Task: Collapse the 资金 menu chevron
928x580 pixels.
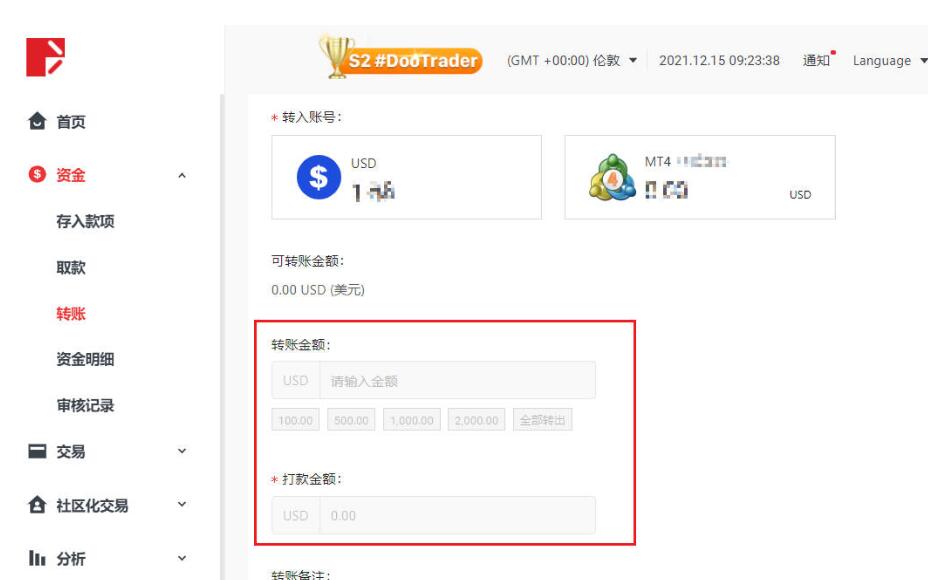Action: (182, 175)
